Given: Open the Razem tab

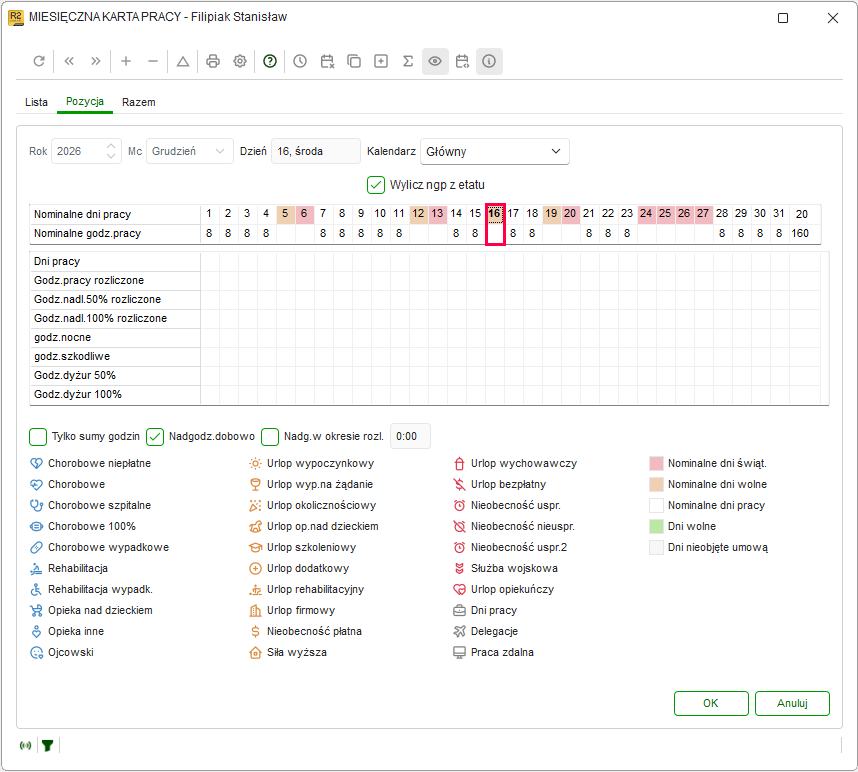Looking at the screenshot, I should tap(138, 102).
